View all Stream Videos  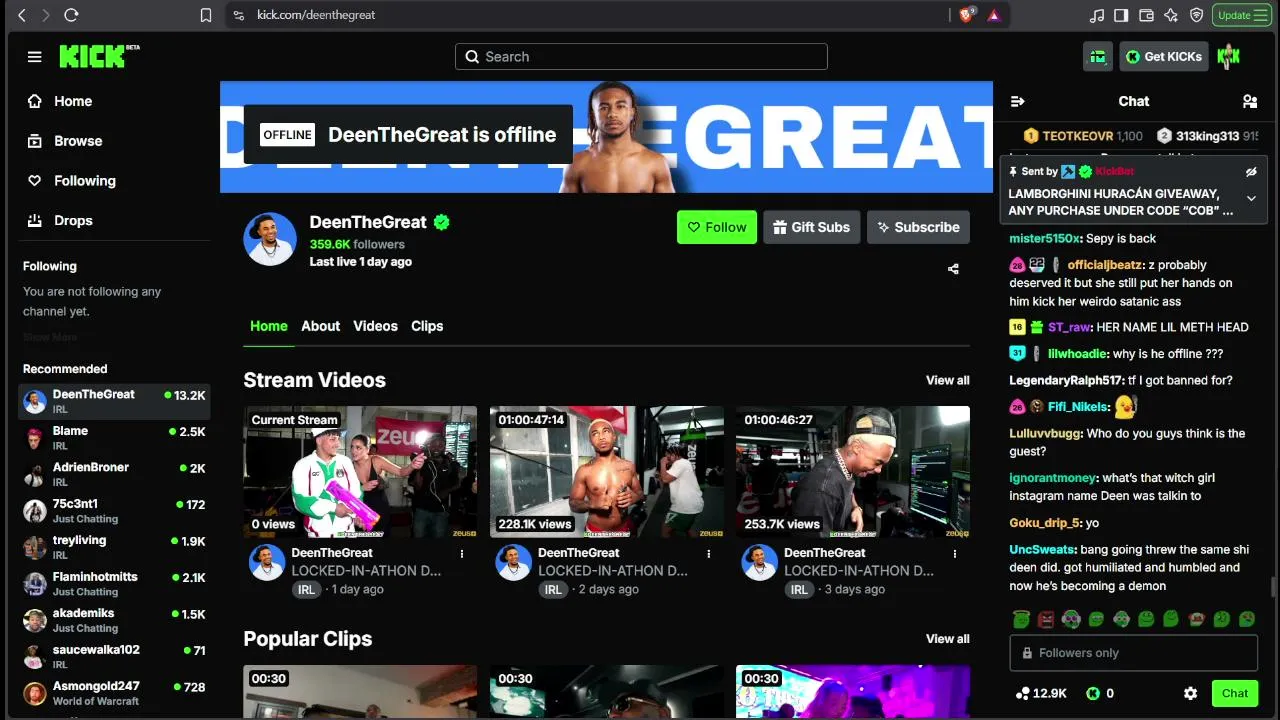(947, 380)
